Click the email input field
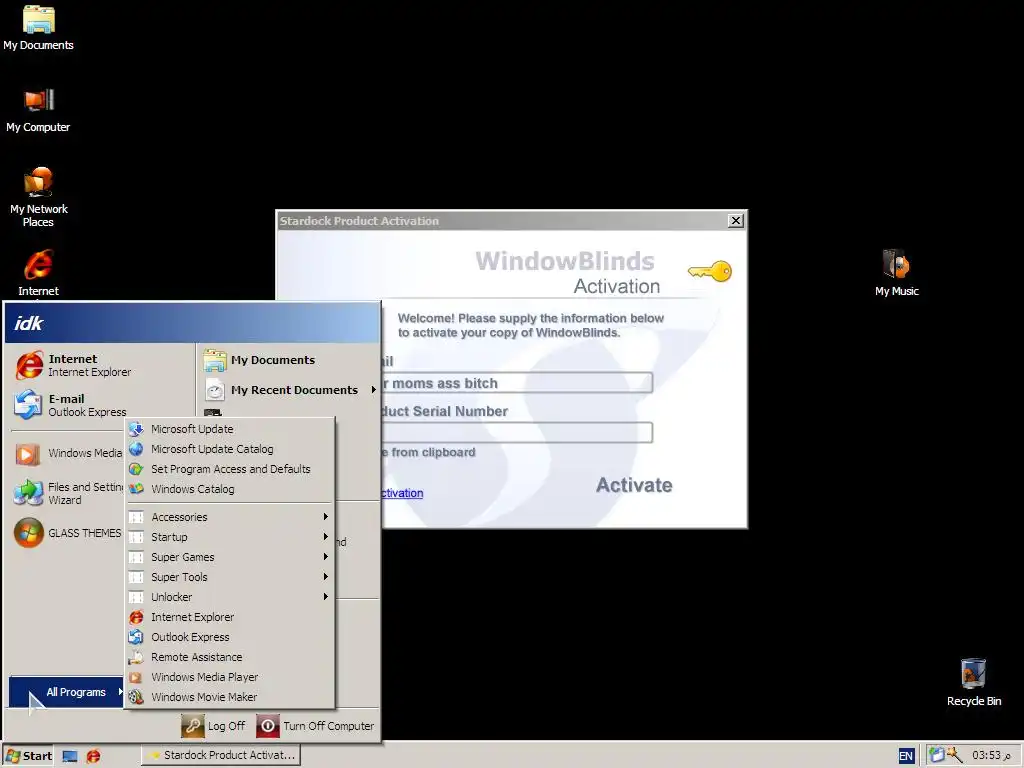The image size is (1024, 768). [517, 383]
